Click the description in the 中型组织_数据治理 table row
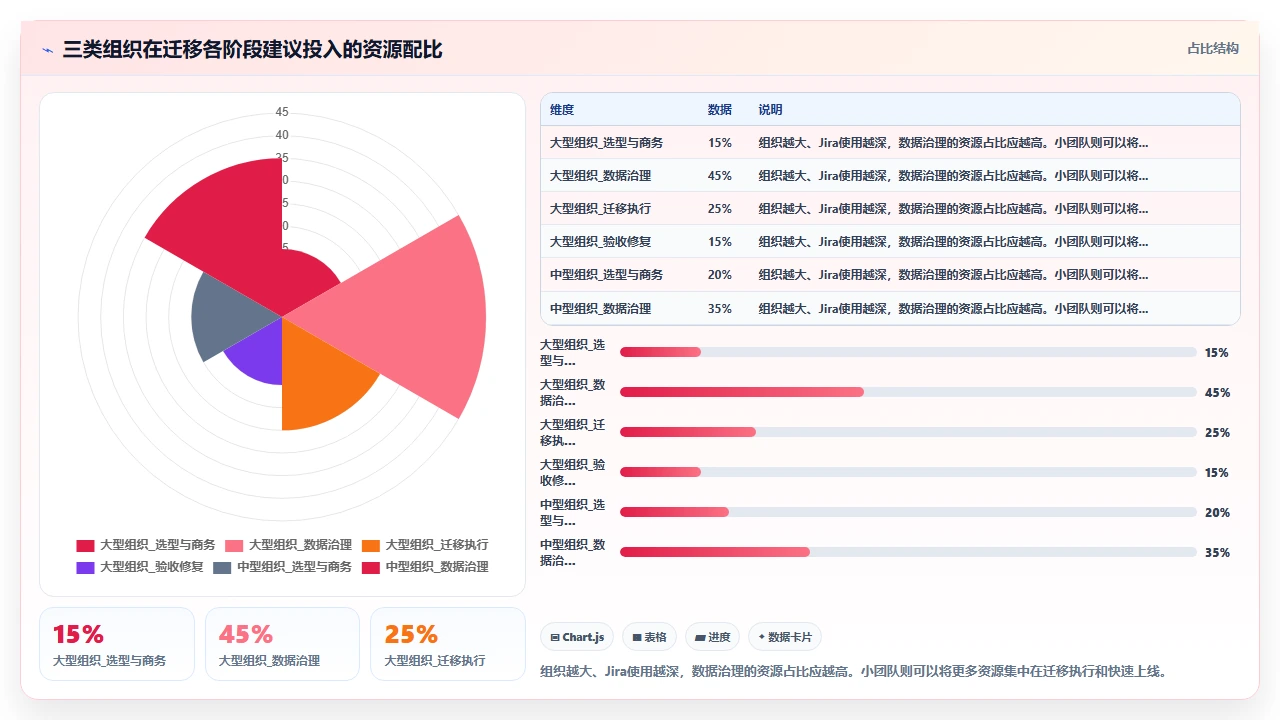The width and height of the screenshot is (1280, 720). [x=953, y=309]
